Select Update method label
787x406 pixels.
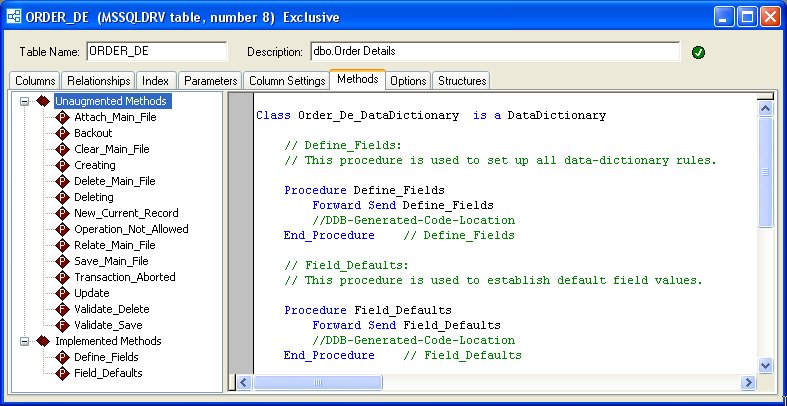[92, 294]
